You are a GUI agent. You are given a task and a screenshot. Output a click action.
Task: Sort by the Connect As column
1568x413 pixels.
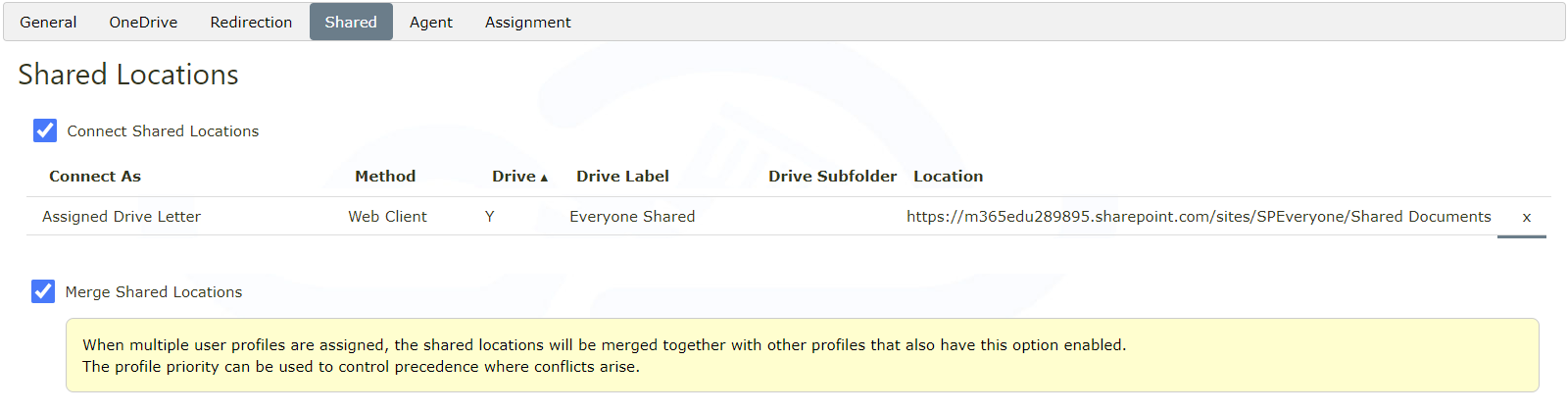pyautogui.click(x=95, y=177)
